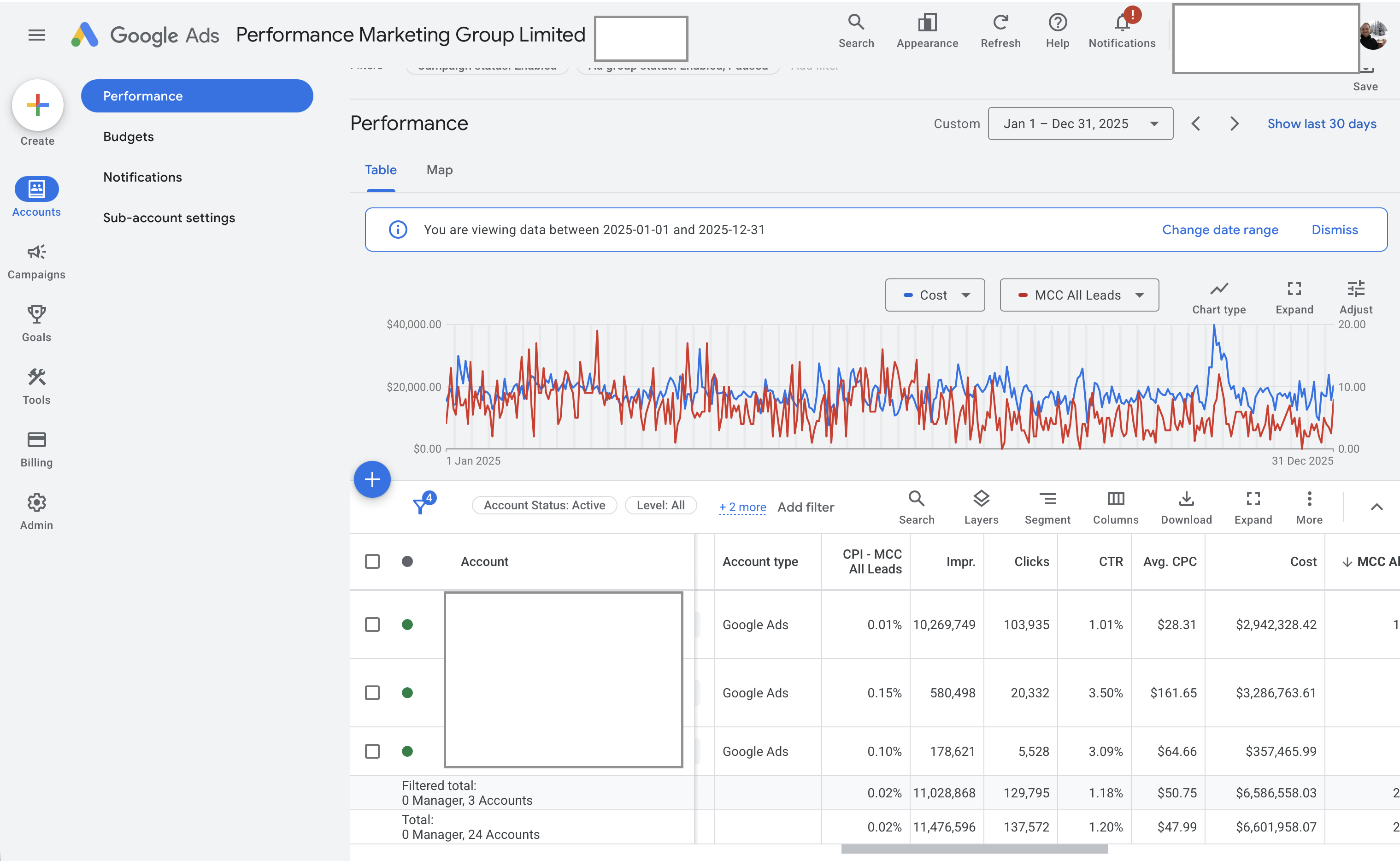Sort by the Account column header

[x=484, y=561]
